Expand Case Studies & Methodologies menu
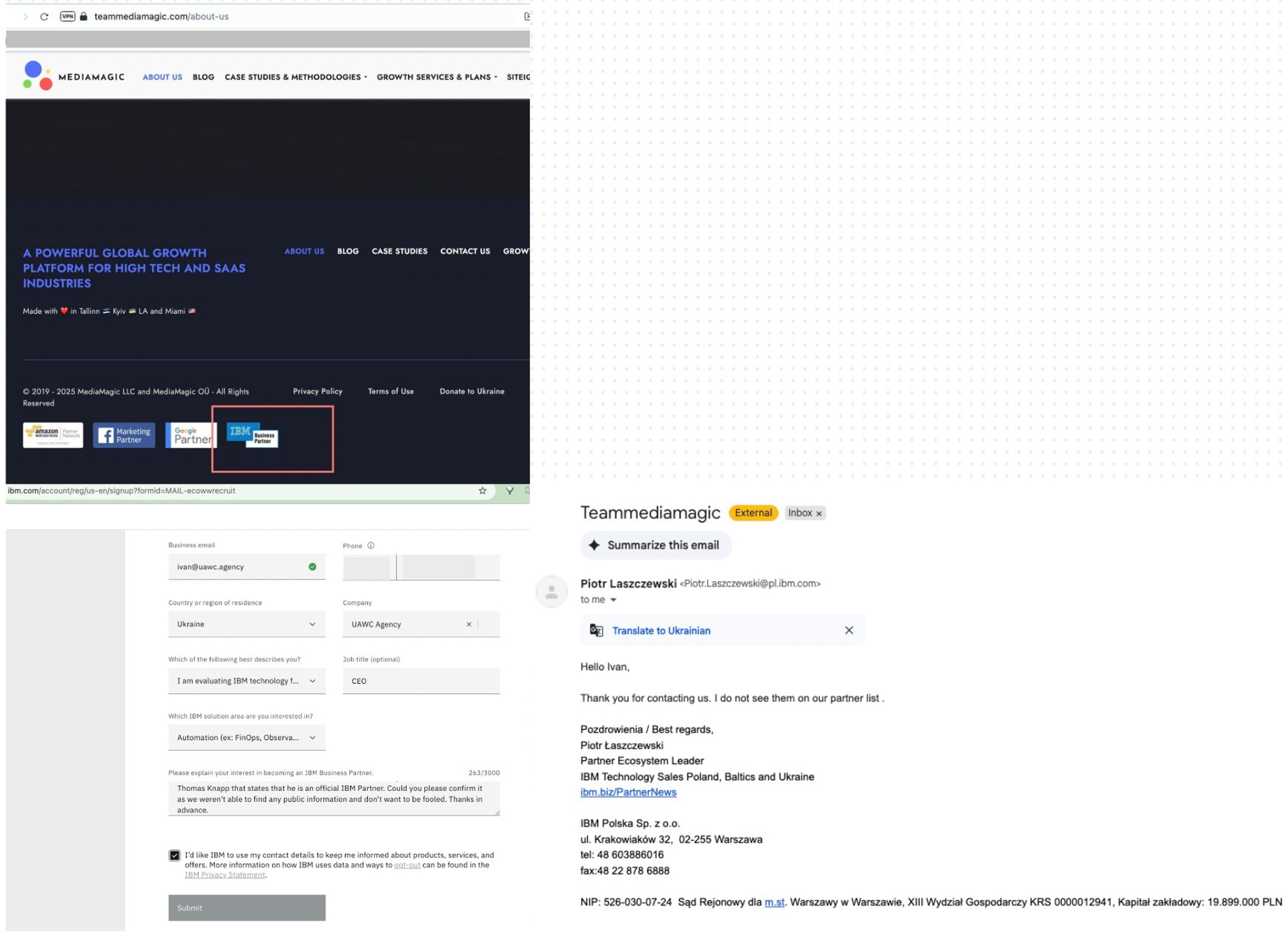This screenshot has width=1288, height=933. [x=296, y=77]
